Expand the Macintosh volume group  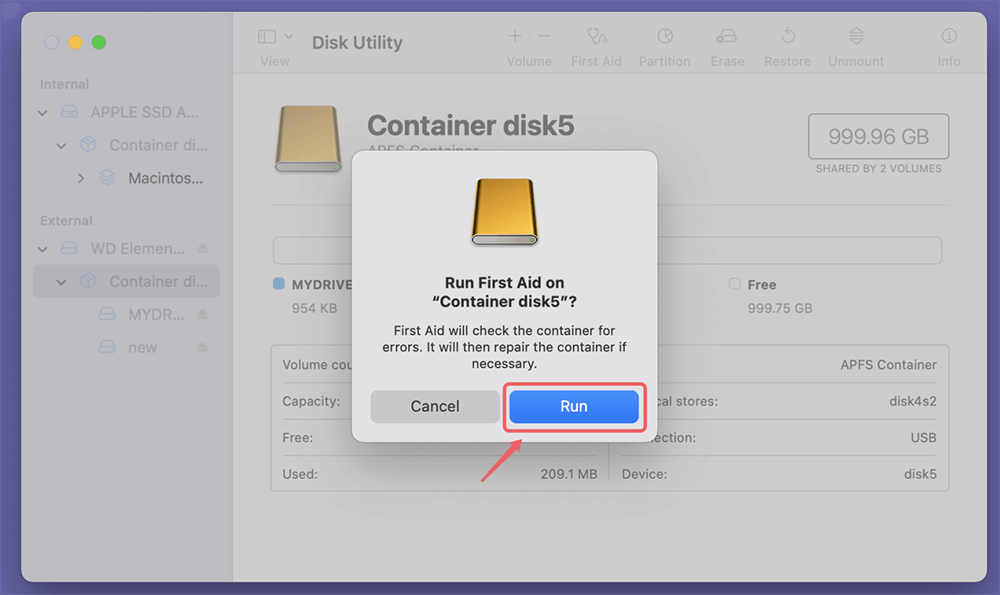(x=81, y=179)
